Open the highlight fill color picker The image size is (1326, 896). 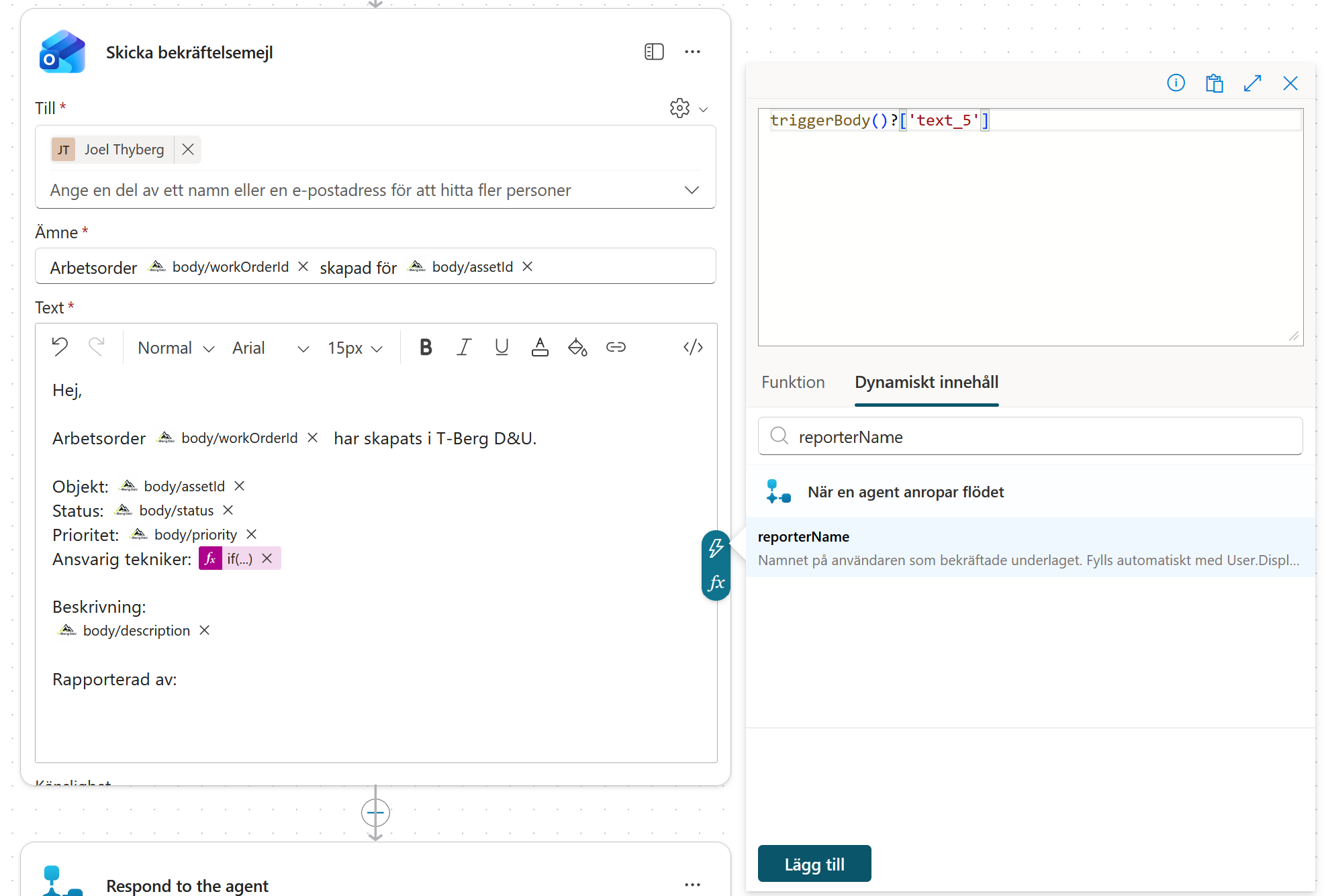coord(577,347)
